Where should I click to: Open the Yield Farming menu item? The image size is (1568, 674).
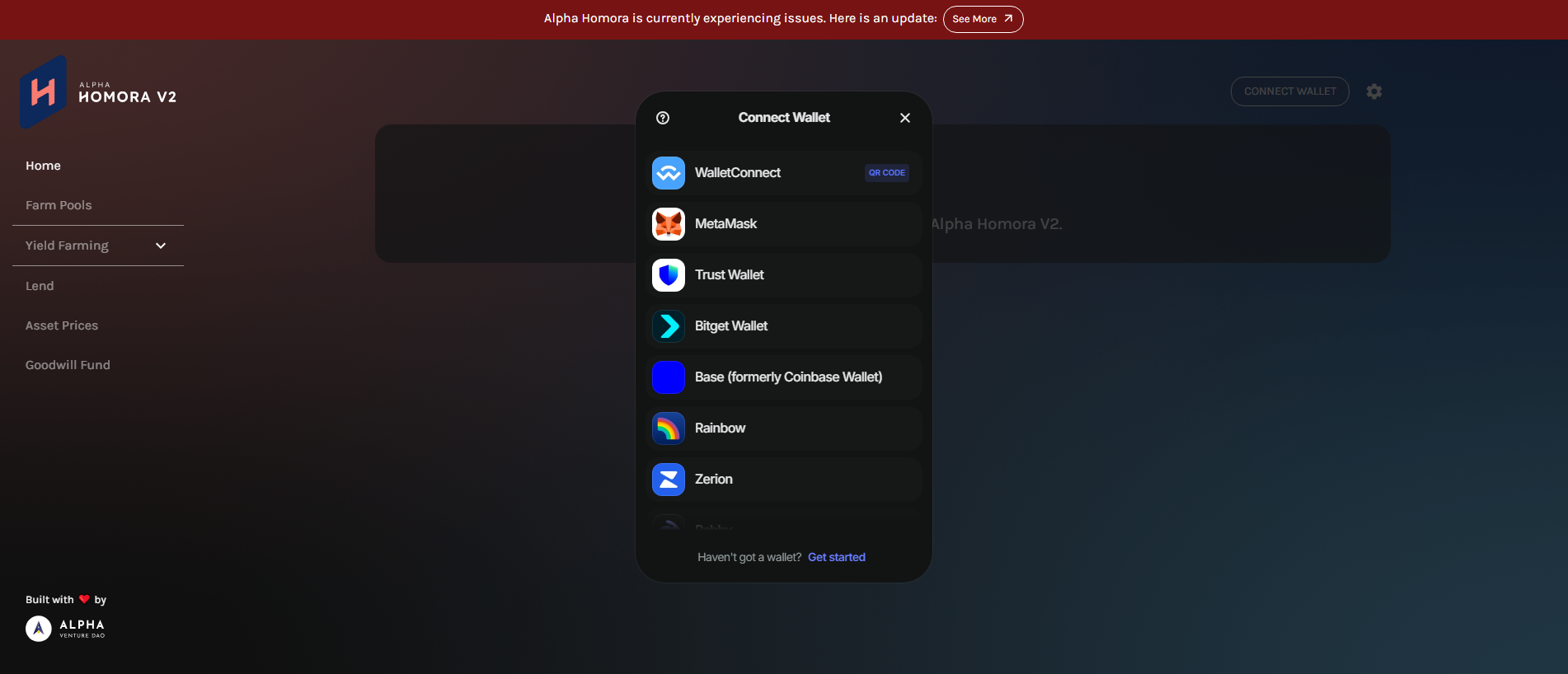tap(67, 246)
